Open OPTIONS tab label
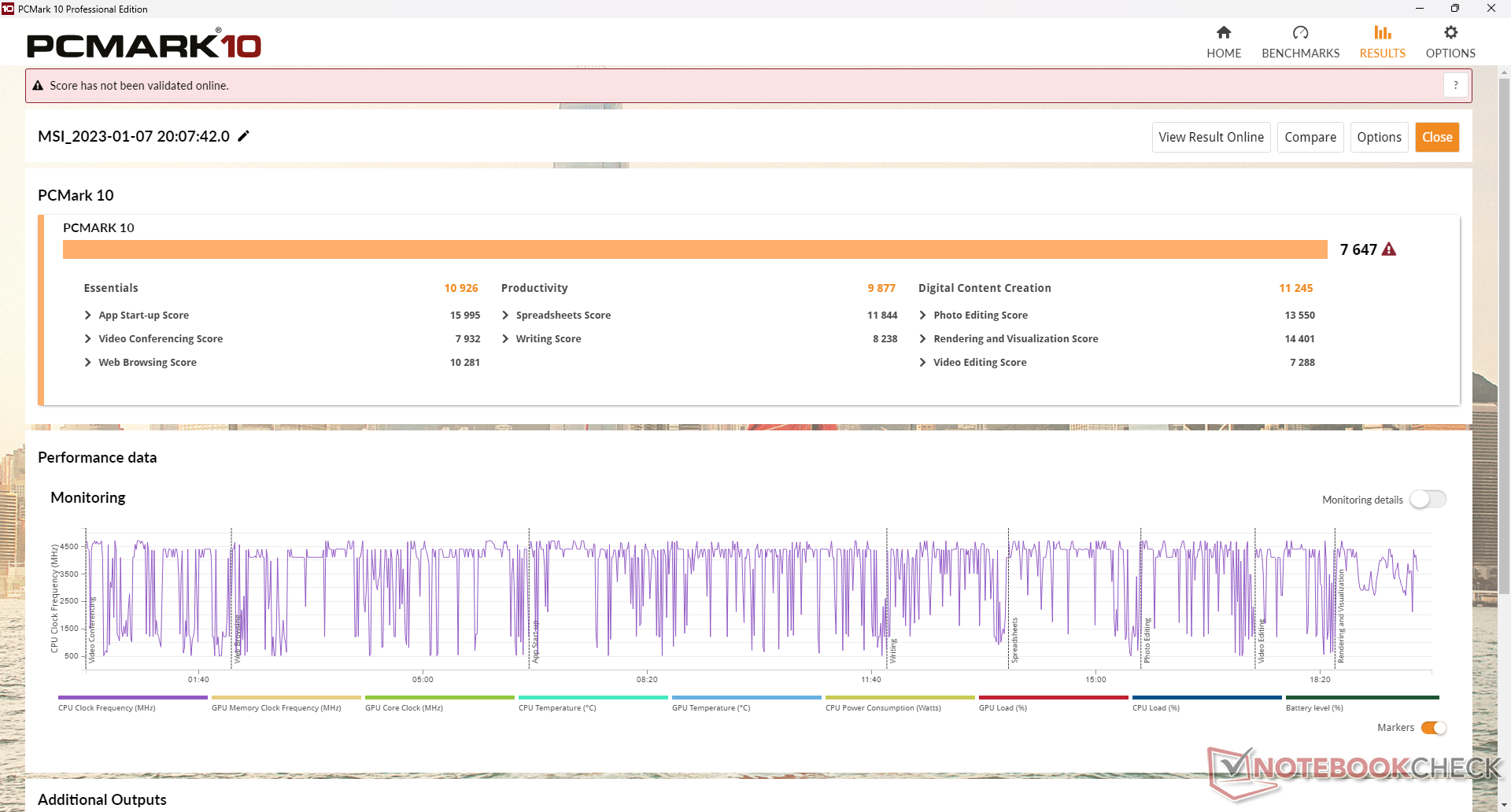 point(1450,54)
